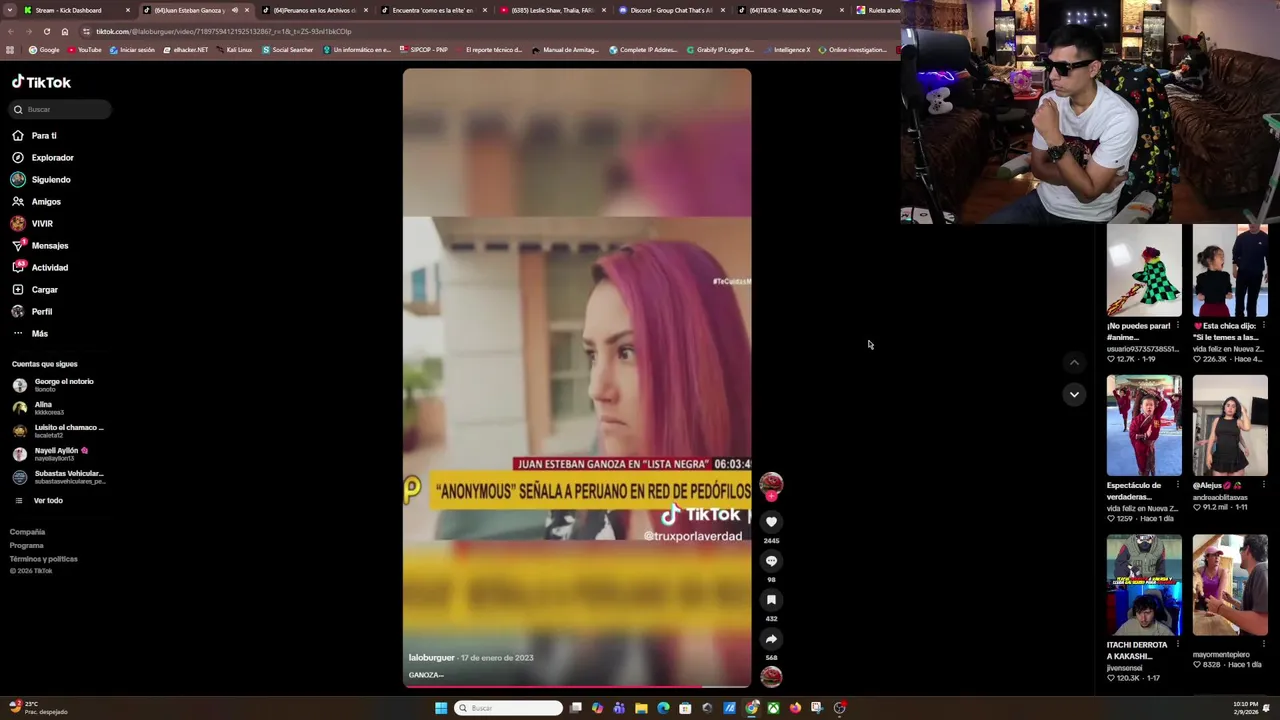Open Xbox app from taskbar
Screen dimensions: 1280x720
coord(773,708)
